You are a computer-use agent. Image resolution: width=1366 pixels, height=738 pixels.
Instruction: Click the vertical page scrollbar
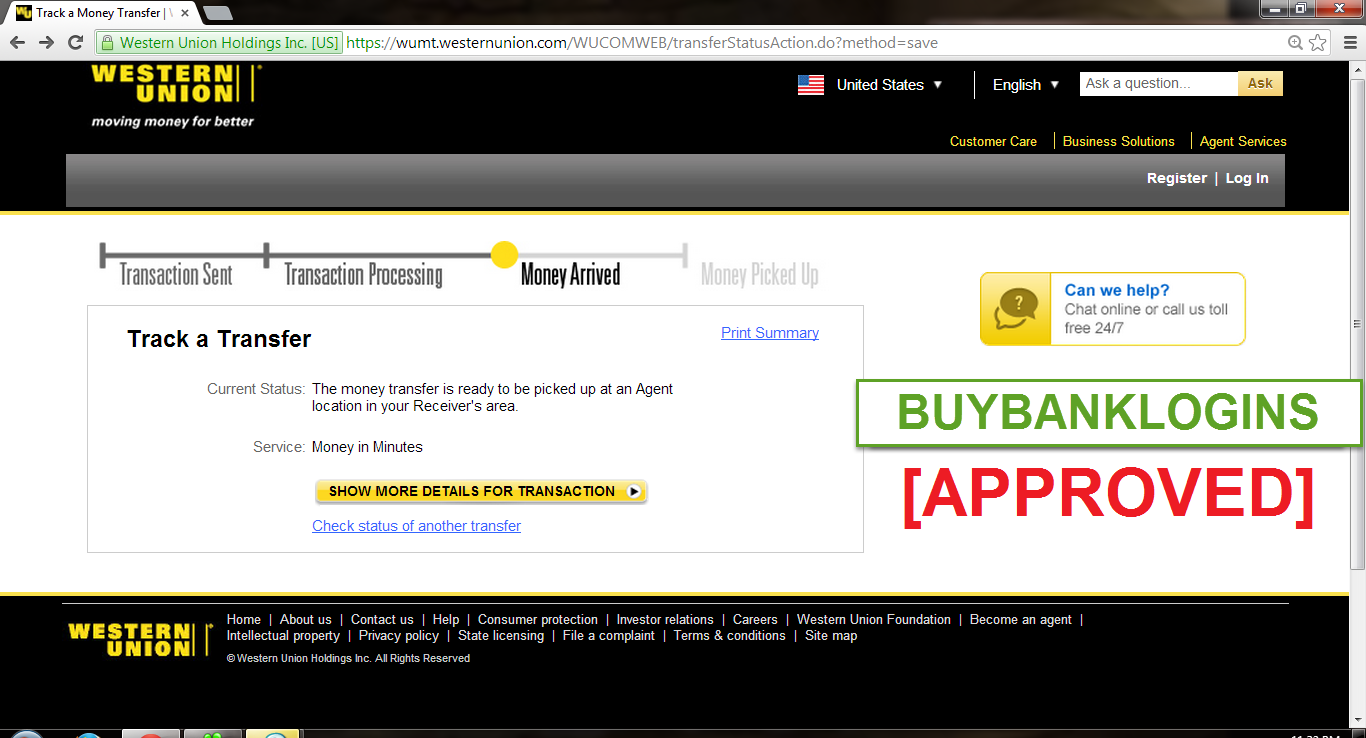point(1357,324)
